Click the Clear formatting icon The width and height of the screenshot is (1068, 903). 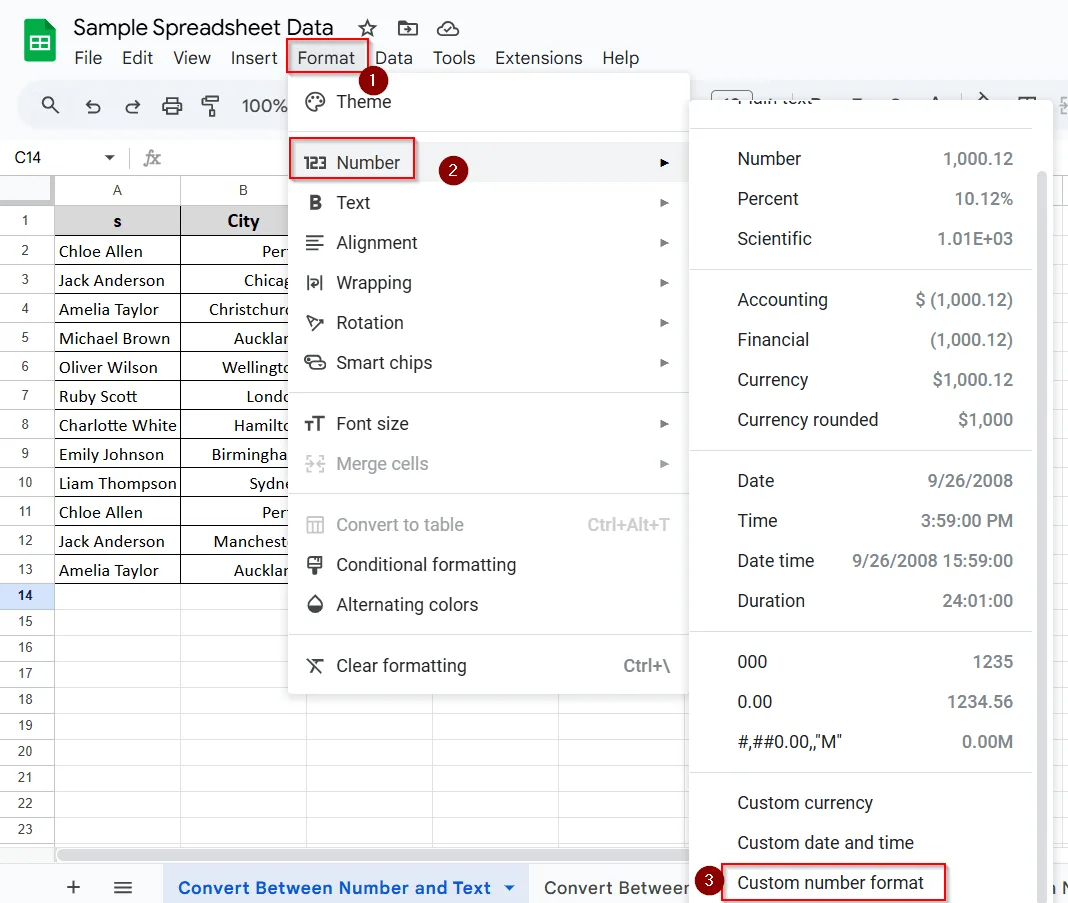tap(315, 665)
